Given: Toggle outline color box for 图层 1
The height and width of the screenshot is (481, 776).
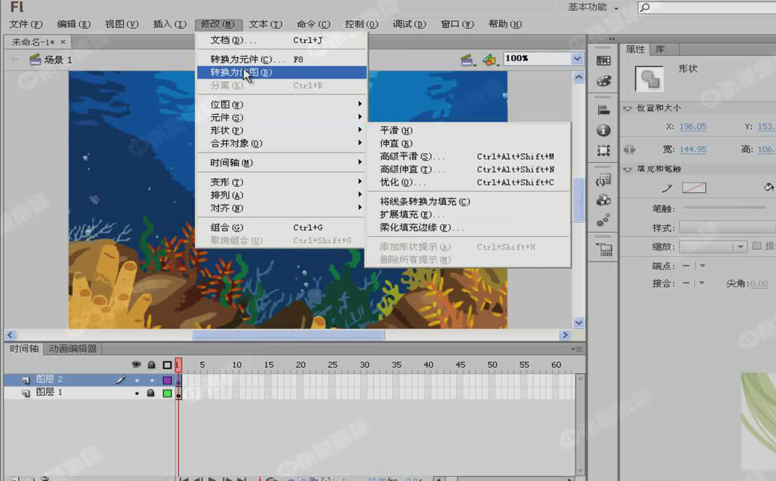Looking at the screenshot, I should 167,393.
